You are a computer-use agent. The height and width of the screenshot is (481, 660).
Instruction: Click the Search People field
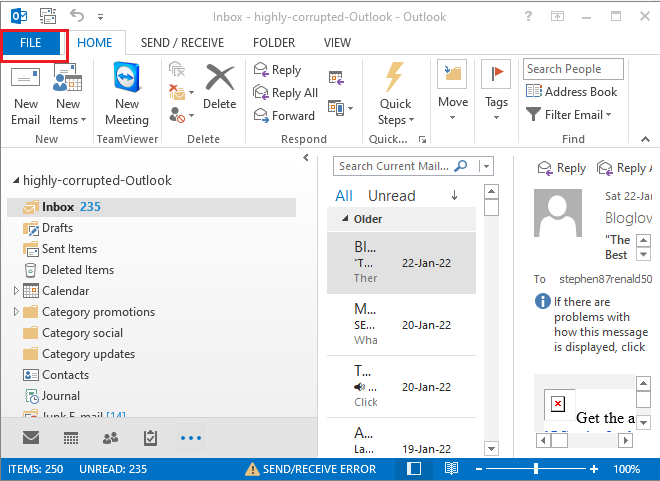[x=573, y=69]
